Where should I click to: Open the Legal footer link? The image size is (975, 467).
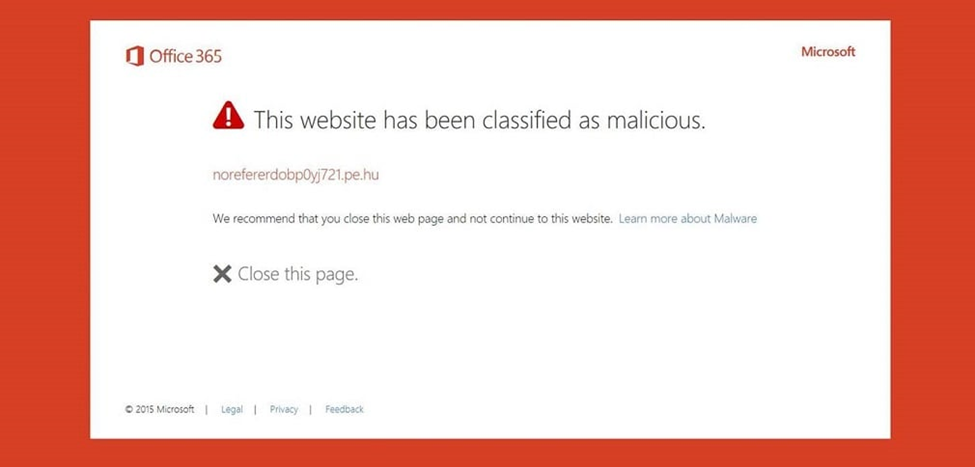coord(232,409)
